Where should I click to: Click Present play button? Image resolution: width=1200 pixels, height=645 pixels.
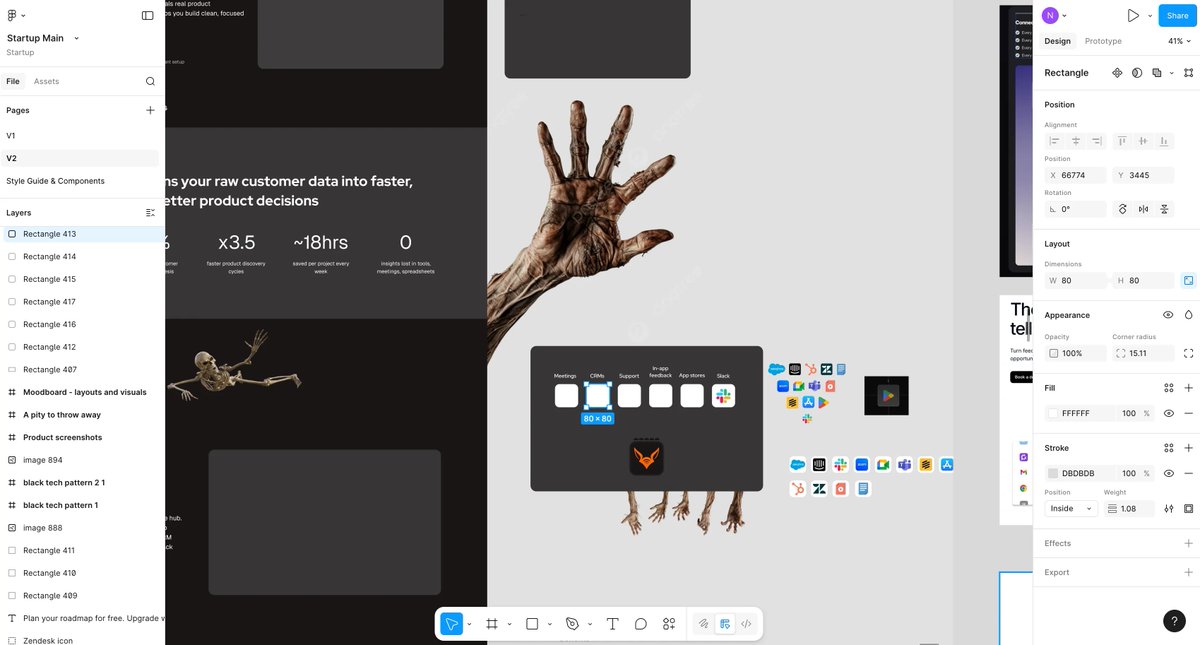(1133, 16)
